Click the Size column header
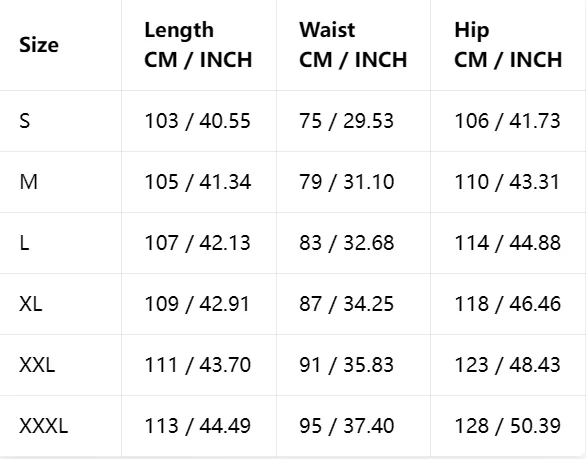Viewport: 586px width, 459px height. pos(39,45)
